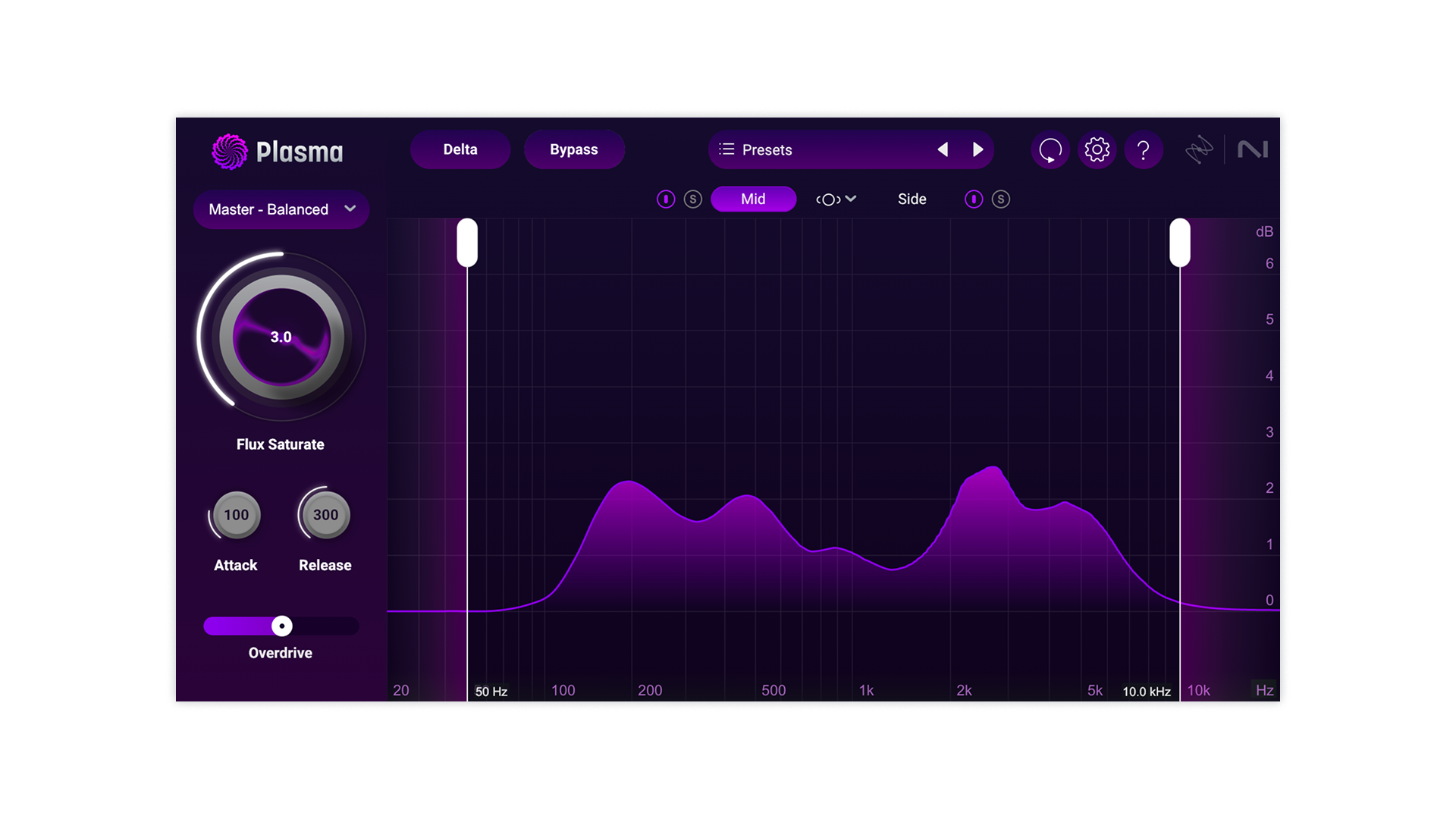Open help via the question mark icon
Viewport: 1456px width, 819px height.
1144,150
